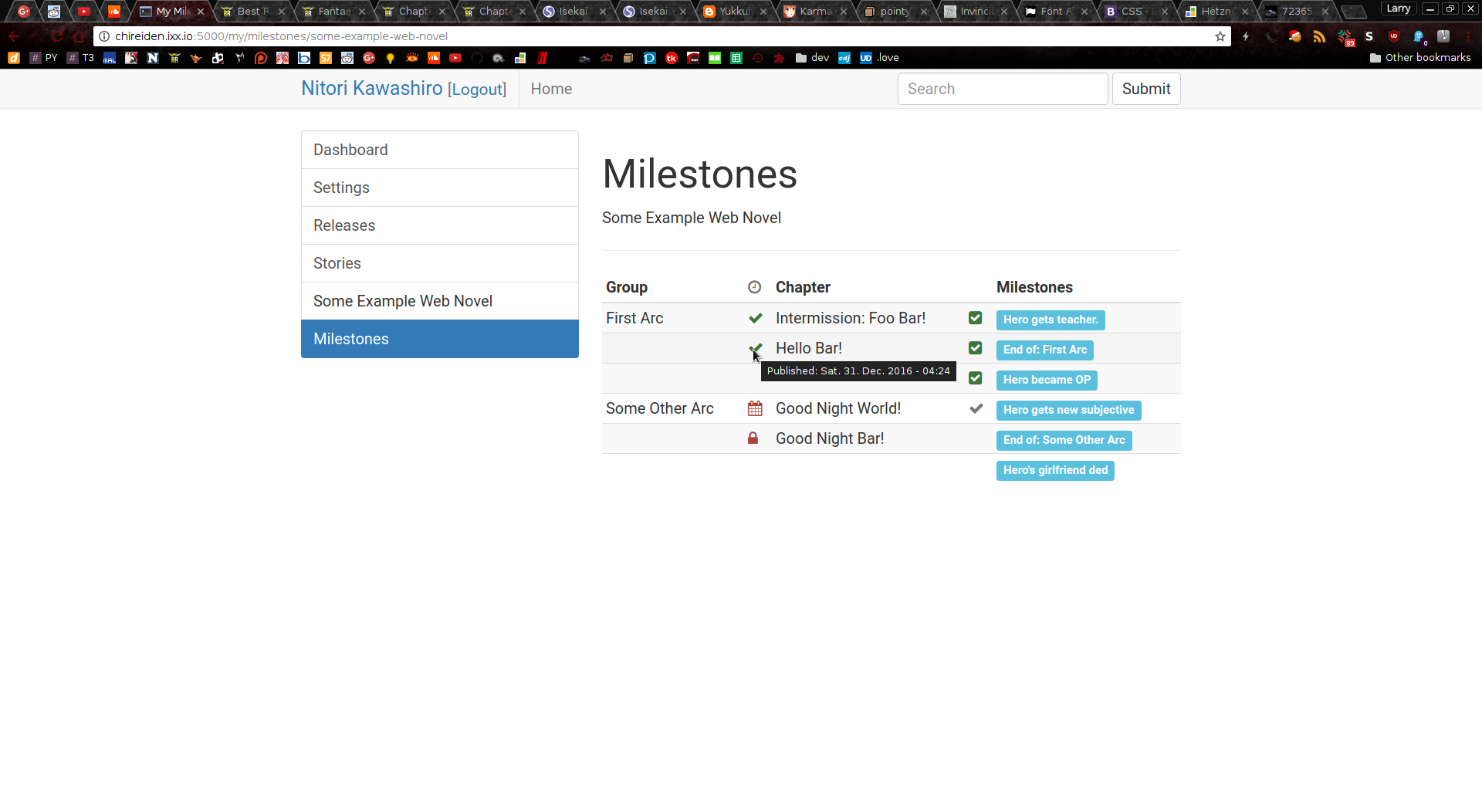1482x812 pixels.
Task: Open Settings in the sidebar
Action: tap(439, 188)
